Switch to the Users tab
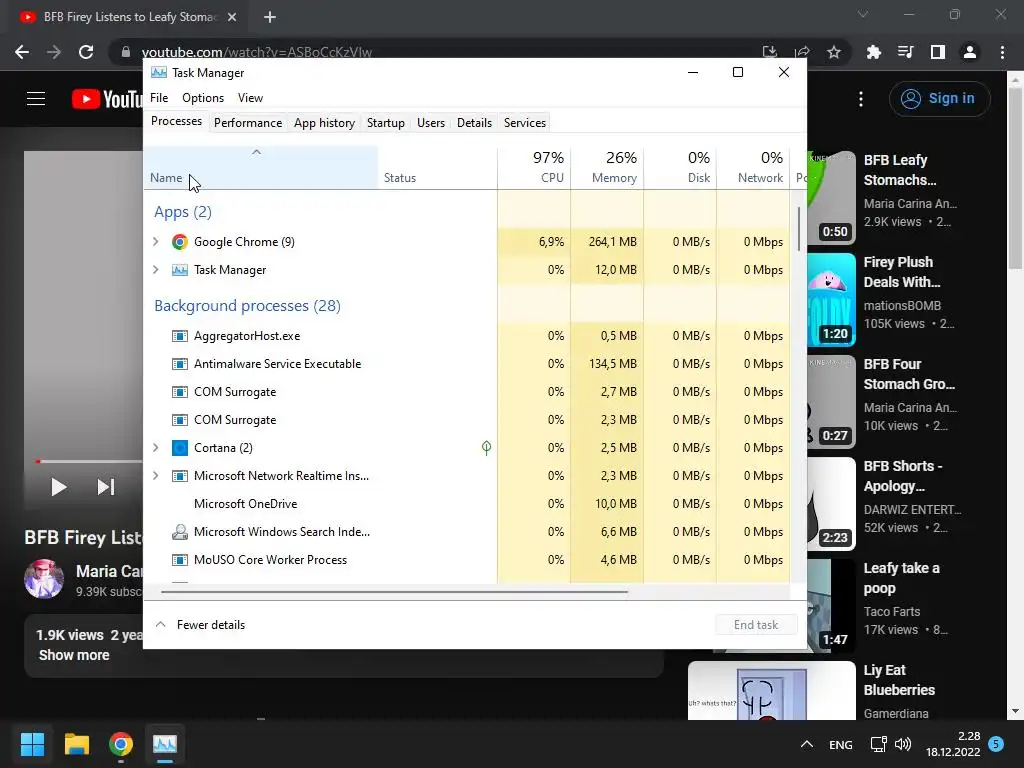The height and width of the screenshot is (768, 1024). [431, 123]
